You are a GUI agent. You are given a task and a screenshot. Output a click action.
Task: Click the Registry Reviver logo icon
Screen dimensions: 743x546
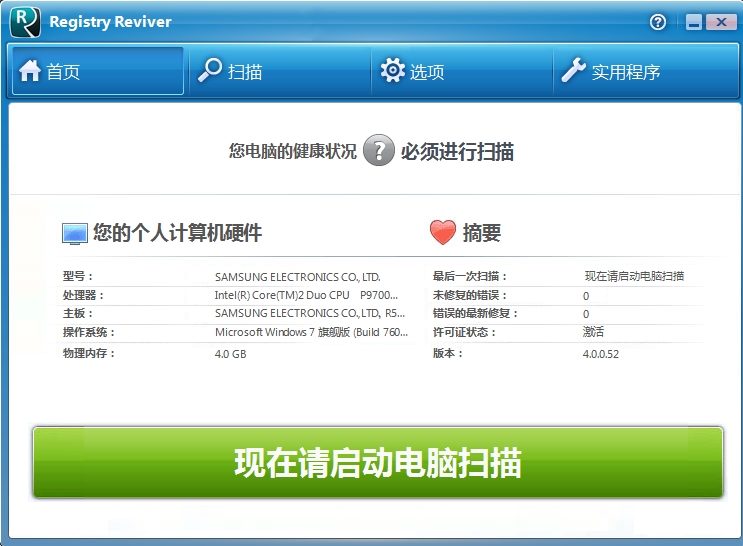click(25, 22)
